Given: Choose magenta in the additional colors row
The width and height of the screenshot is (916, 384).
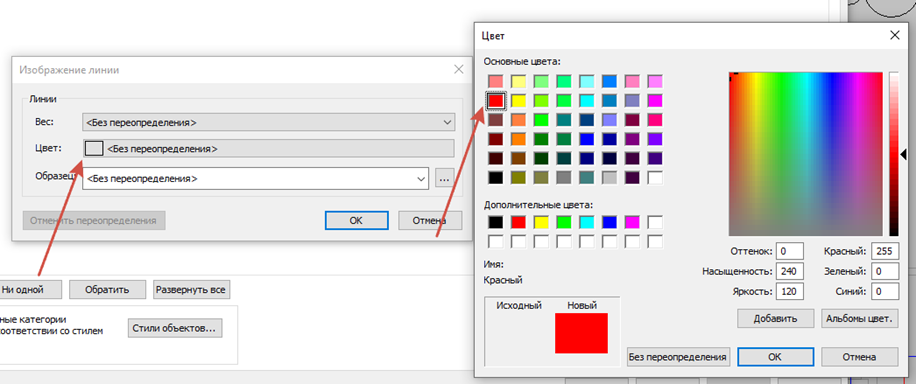Looking at the screenshot, I should (x=633, y=222).
